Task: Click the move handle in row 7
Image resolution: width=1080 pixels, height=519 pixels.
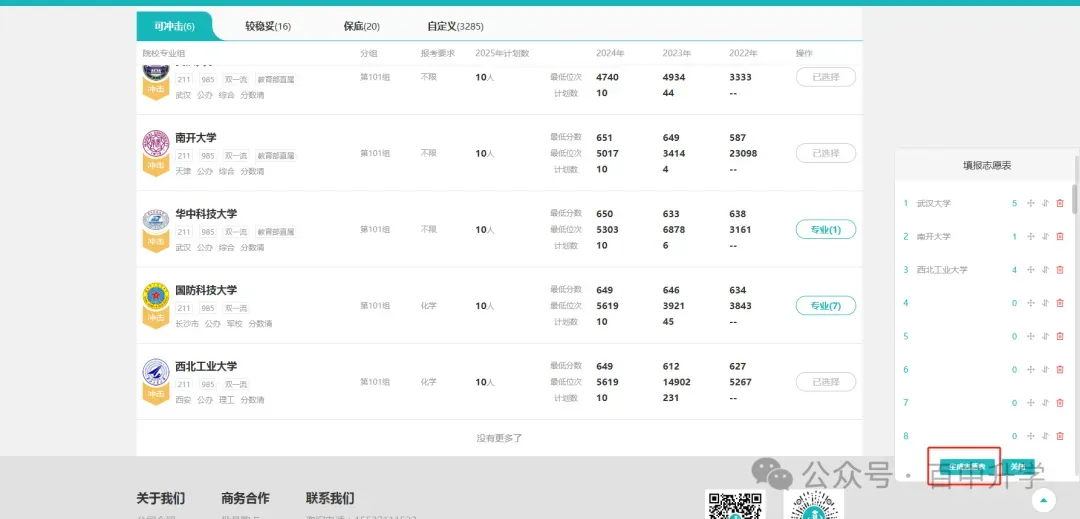Action: point(1031,403)
